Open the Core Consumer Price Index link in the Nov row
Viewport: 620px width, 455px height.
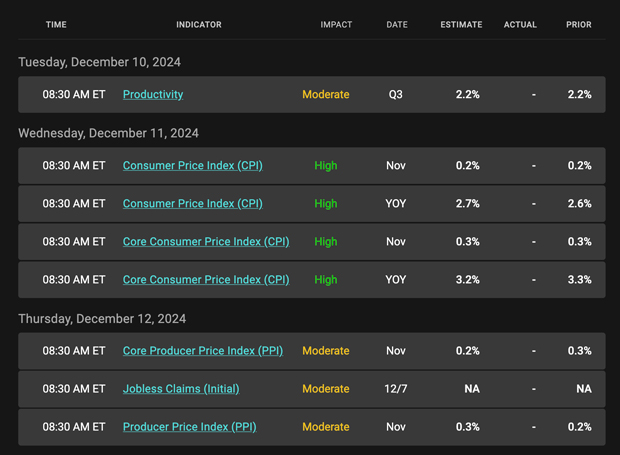pos(206,242)
